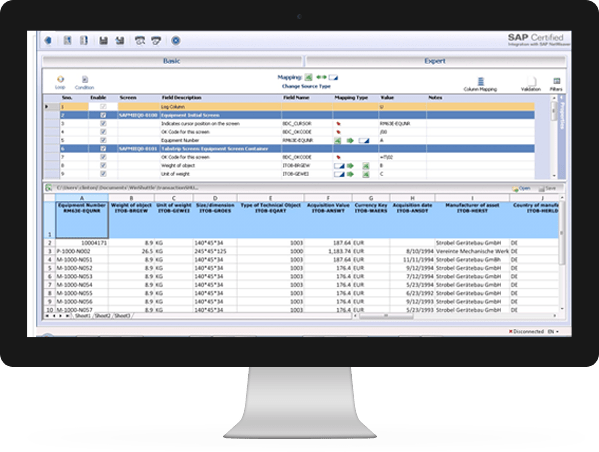Click scroll down arrow of mapping grid
Image resolution: width=599 pixels, height=452 pixels.
[554, 175]
